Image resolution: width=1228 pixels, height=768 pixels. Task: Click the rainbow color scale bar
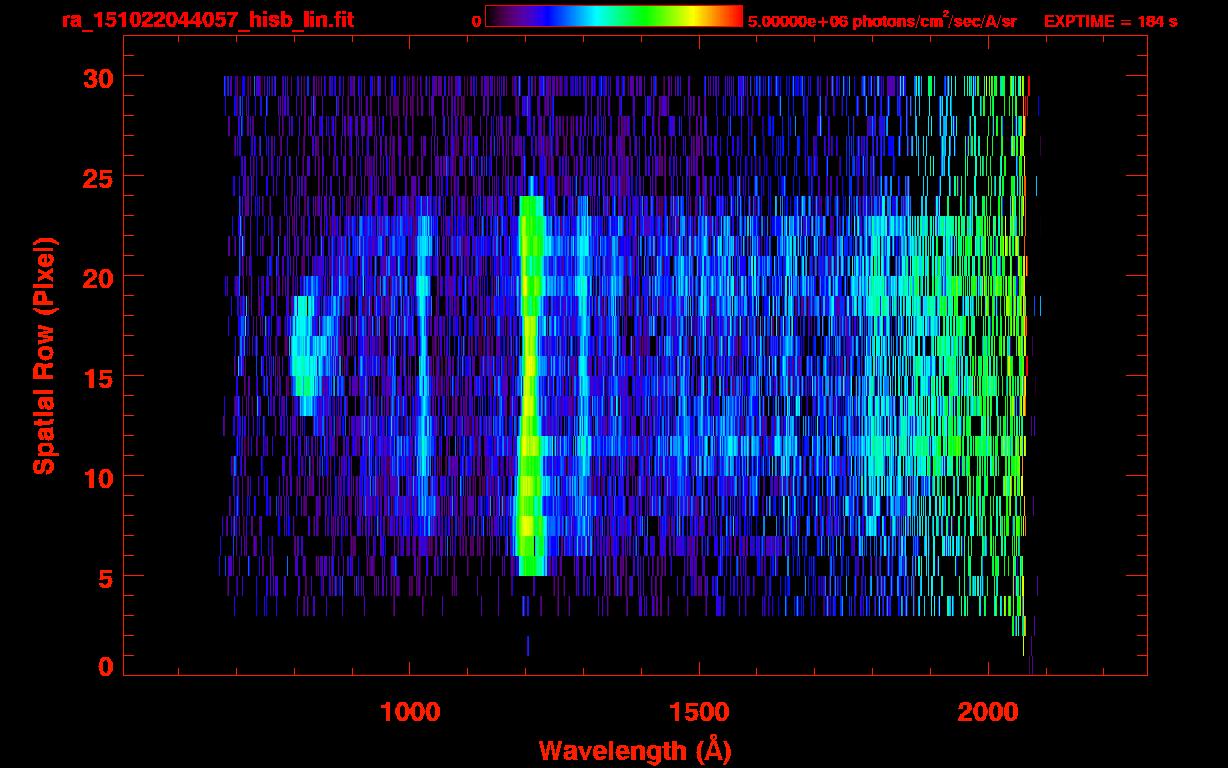click(614, 17)
